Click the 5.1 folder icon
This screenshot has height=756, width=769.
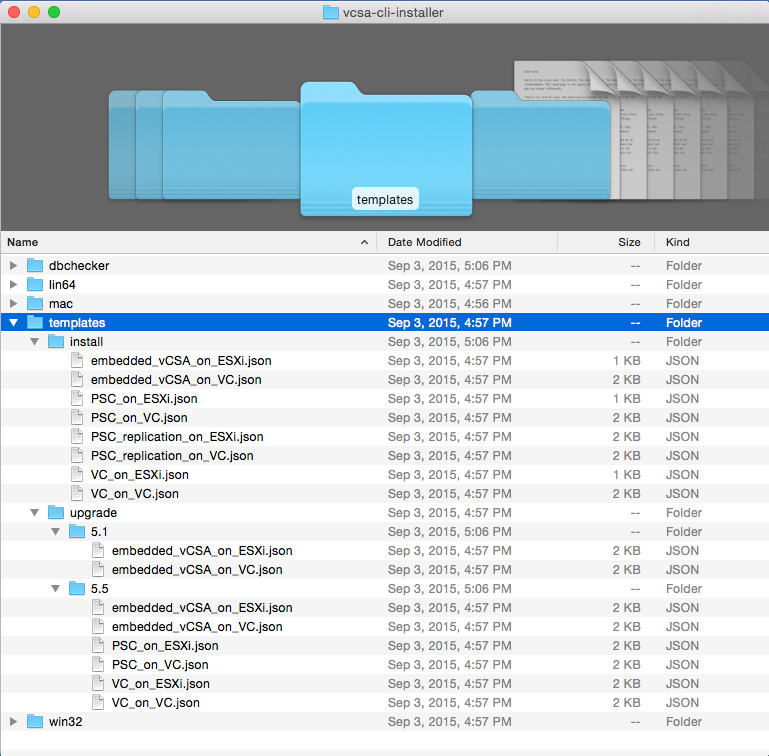(77, 532)
